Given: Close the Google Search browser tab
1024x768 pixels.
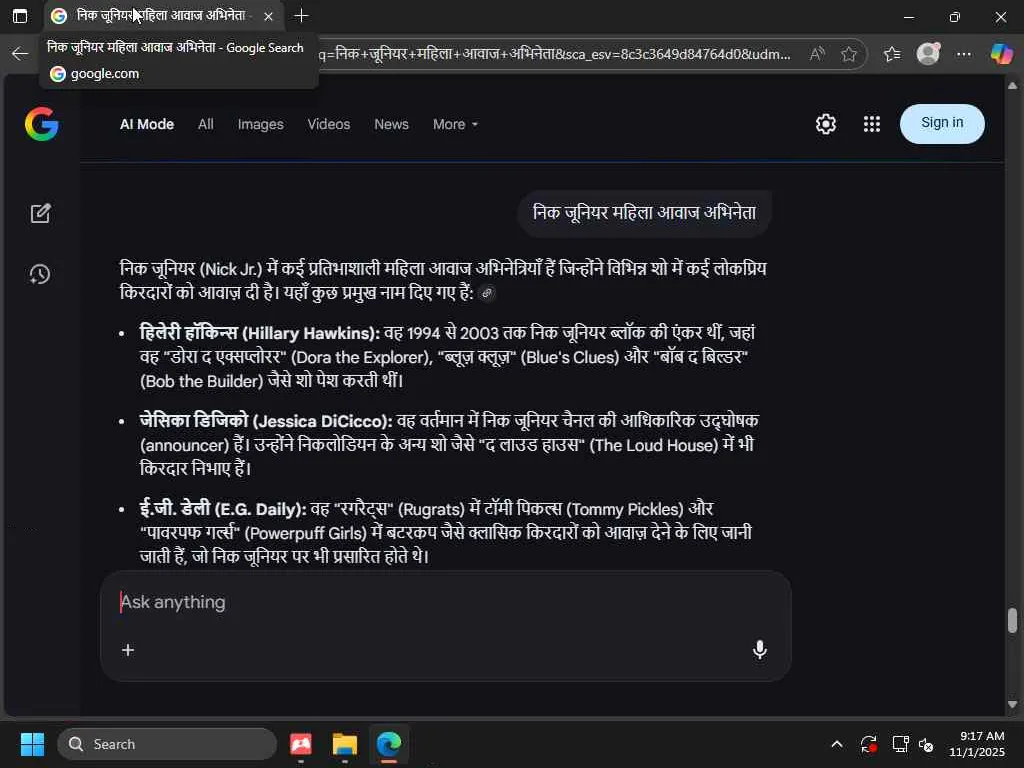Looking at the screenshot, I should 268,16.
